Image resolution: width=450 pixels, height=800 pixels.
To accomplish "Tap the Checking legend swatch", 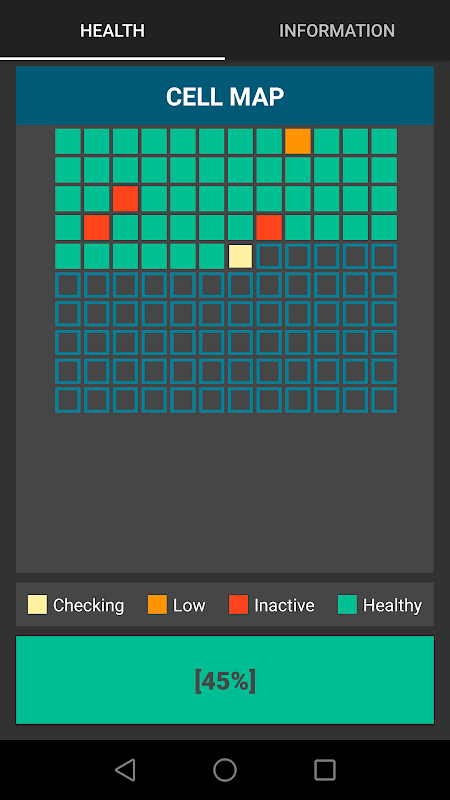I will pos(37,605).
